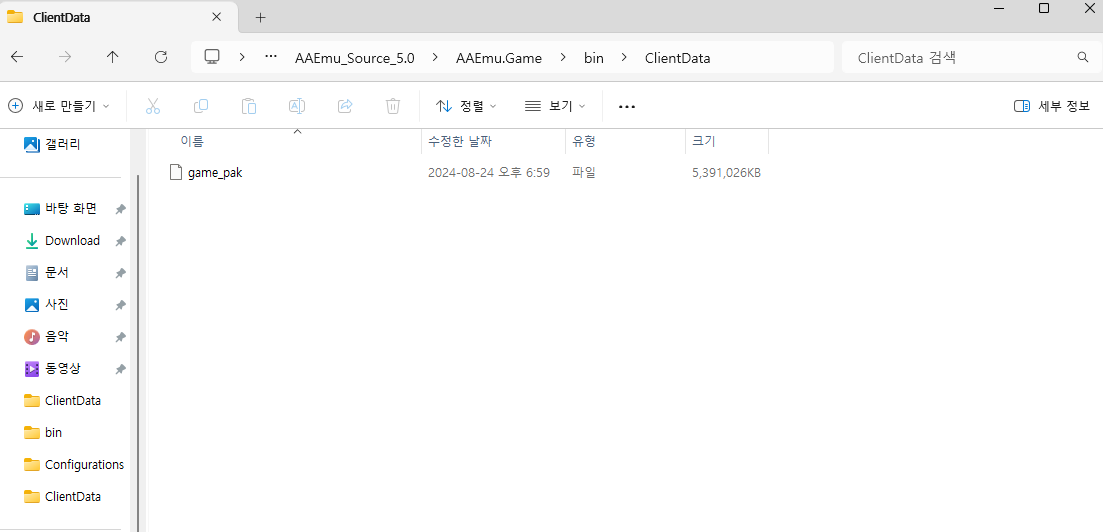The height and width of the screenshot is (532, 1103).
Task: Open the View (보기) dropdown
Action: click(x=555, y=106)
